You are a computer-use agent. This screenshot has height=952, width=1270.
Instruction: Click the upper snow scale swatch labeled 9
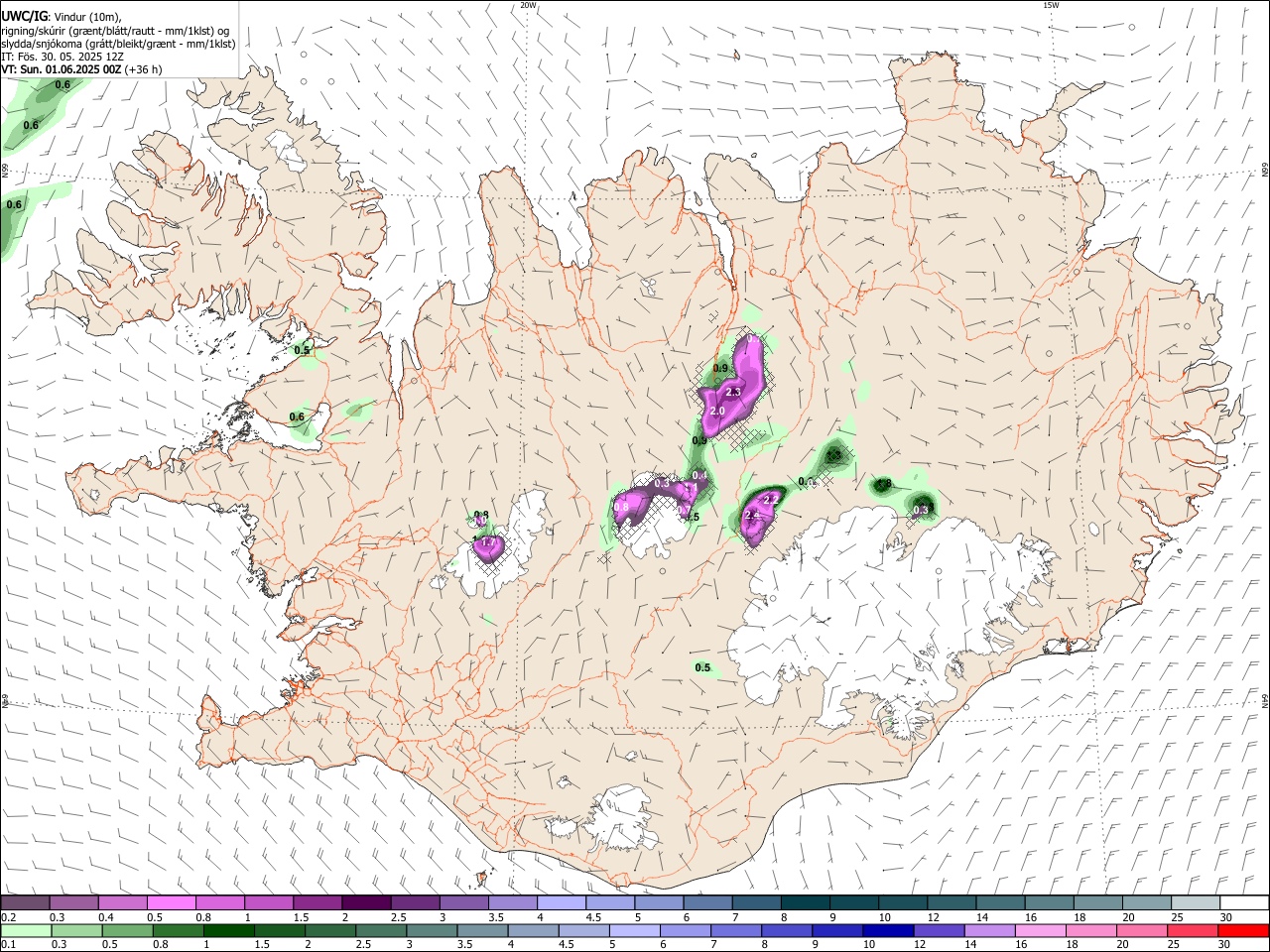tap(852, 903)
